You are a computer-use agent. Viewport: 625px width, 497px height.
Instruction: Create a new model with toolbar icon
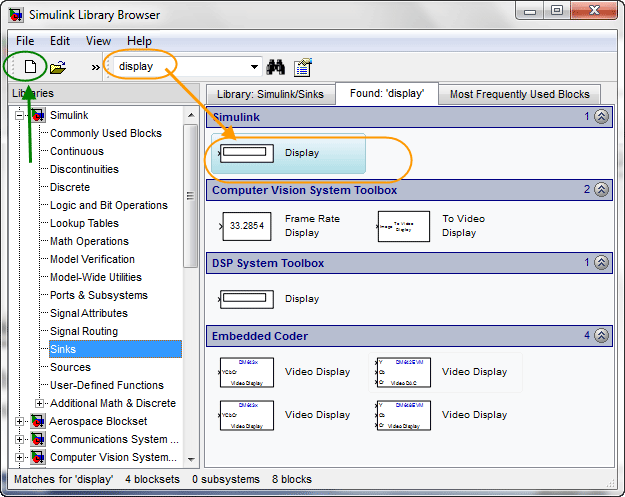pyautogui.click(x=30, y=67)
